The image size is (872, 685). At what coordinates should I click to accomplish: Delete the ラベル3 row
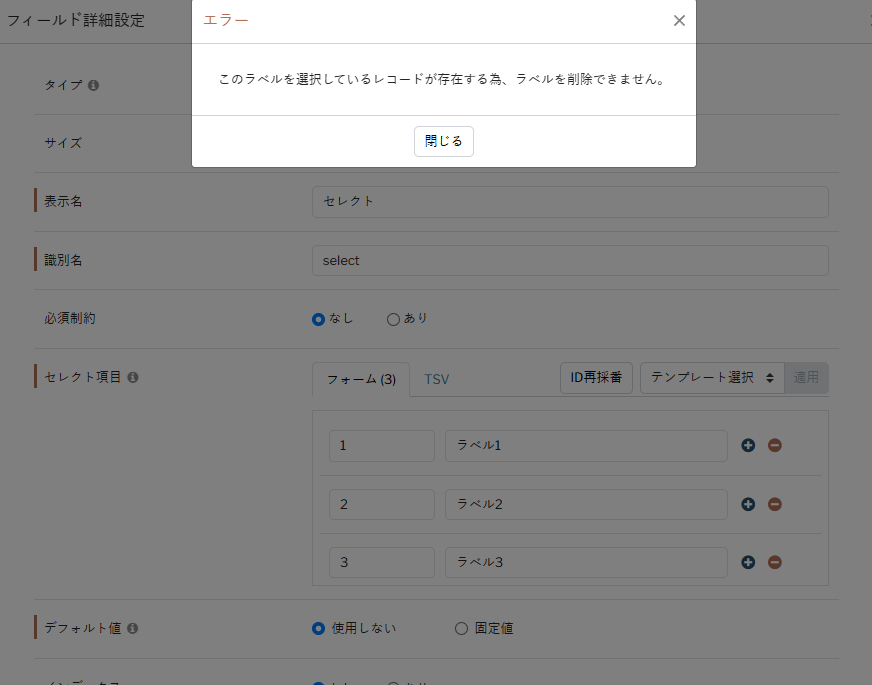774,562
